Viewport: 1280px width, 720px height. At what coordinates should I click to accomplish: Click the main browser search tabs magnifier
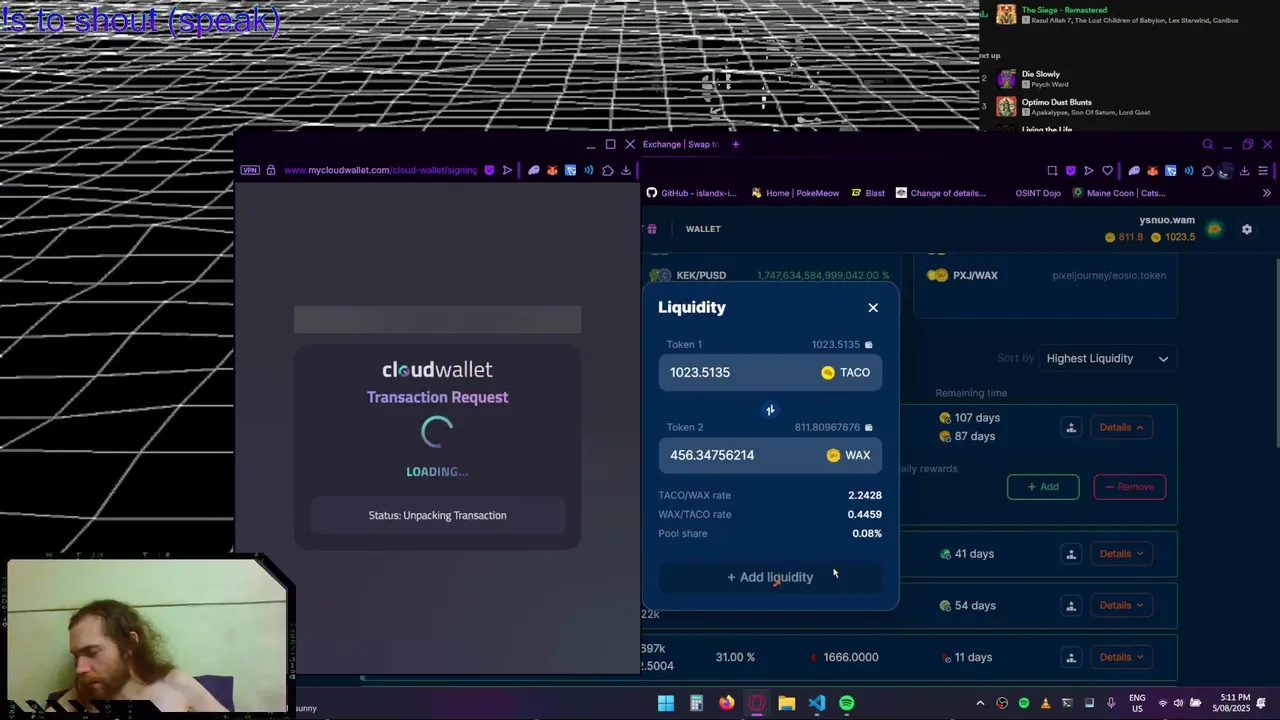(1208, 144)
